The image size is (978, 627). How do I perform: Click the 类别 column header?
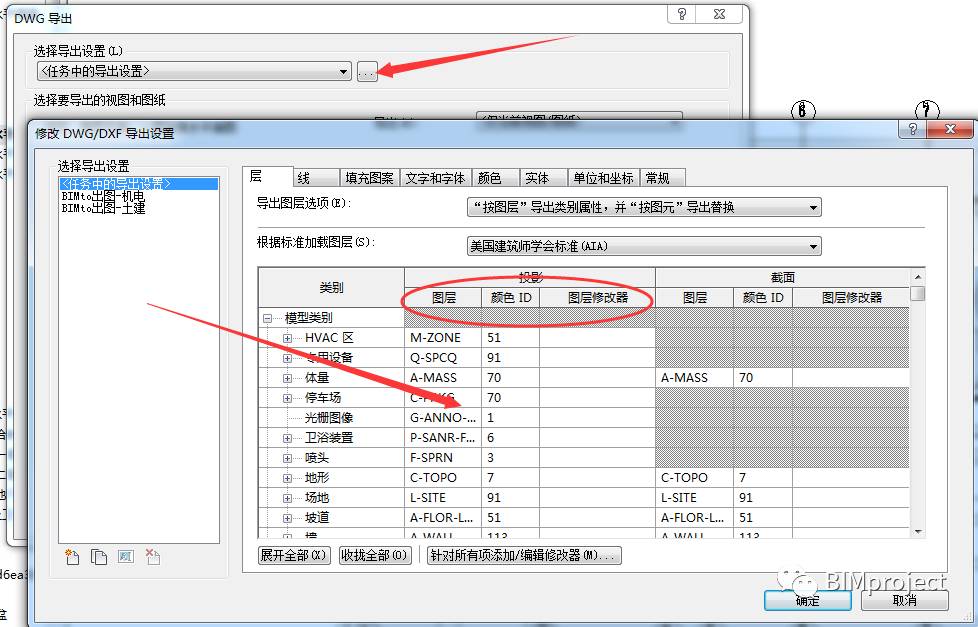click(331, 288)
